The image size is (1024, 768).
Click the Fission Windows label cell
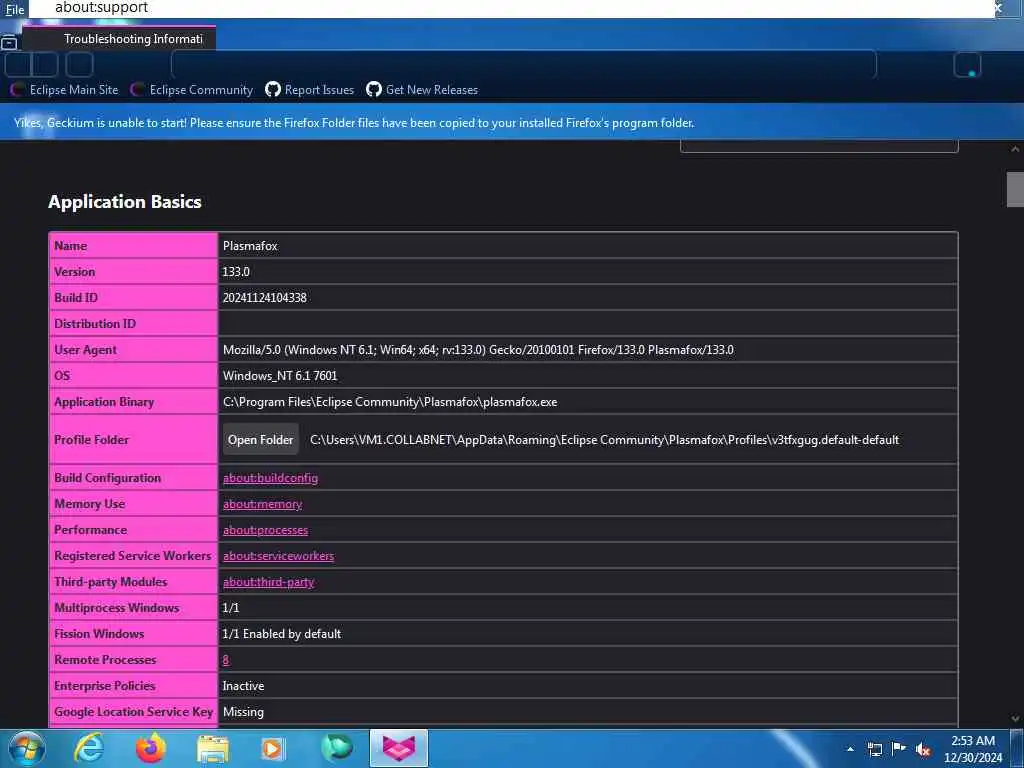133,633
